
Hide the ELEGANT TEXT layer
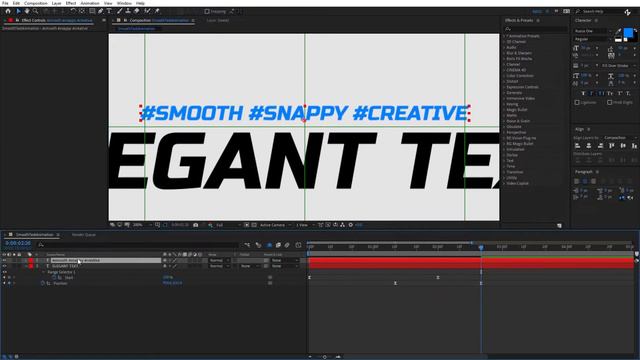[x=4, y=266]
